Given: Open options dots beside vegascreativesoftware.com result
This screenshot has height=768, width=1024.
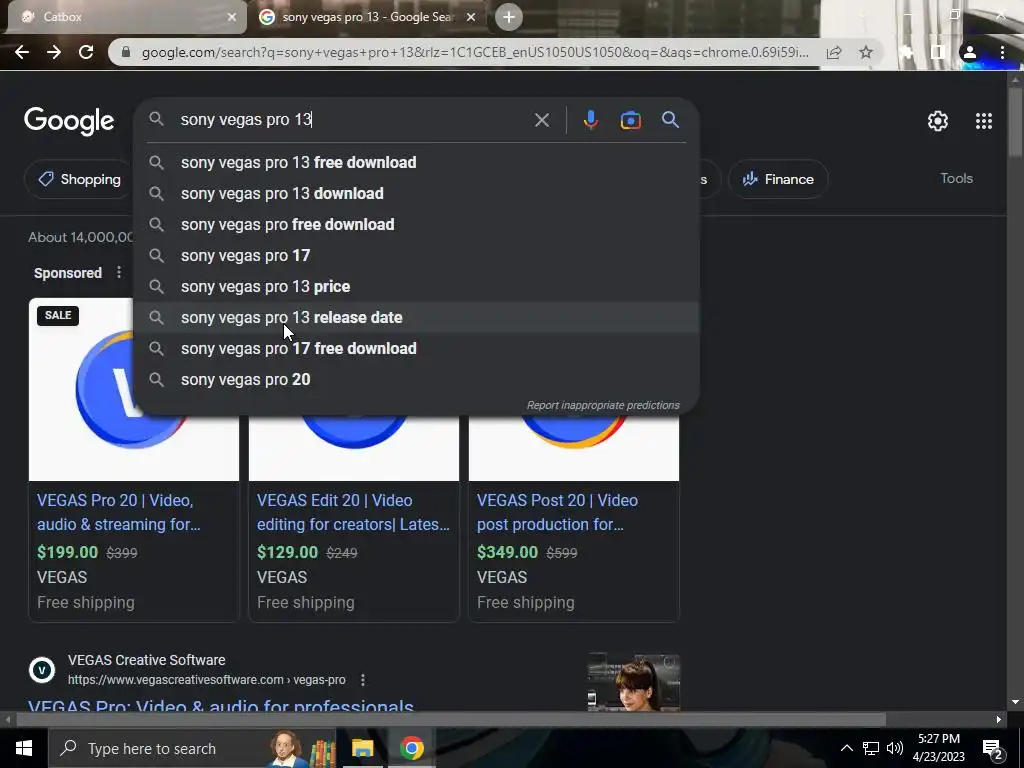Looking at the screenshot, I should (362, 680).
